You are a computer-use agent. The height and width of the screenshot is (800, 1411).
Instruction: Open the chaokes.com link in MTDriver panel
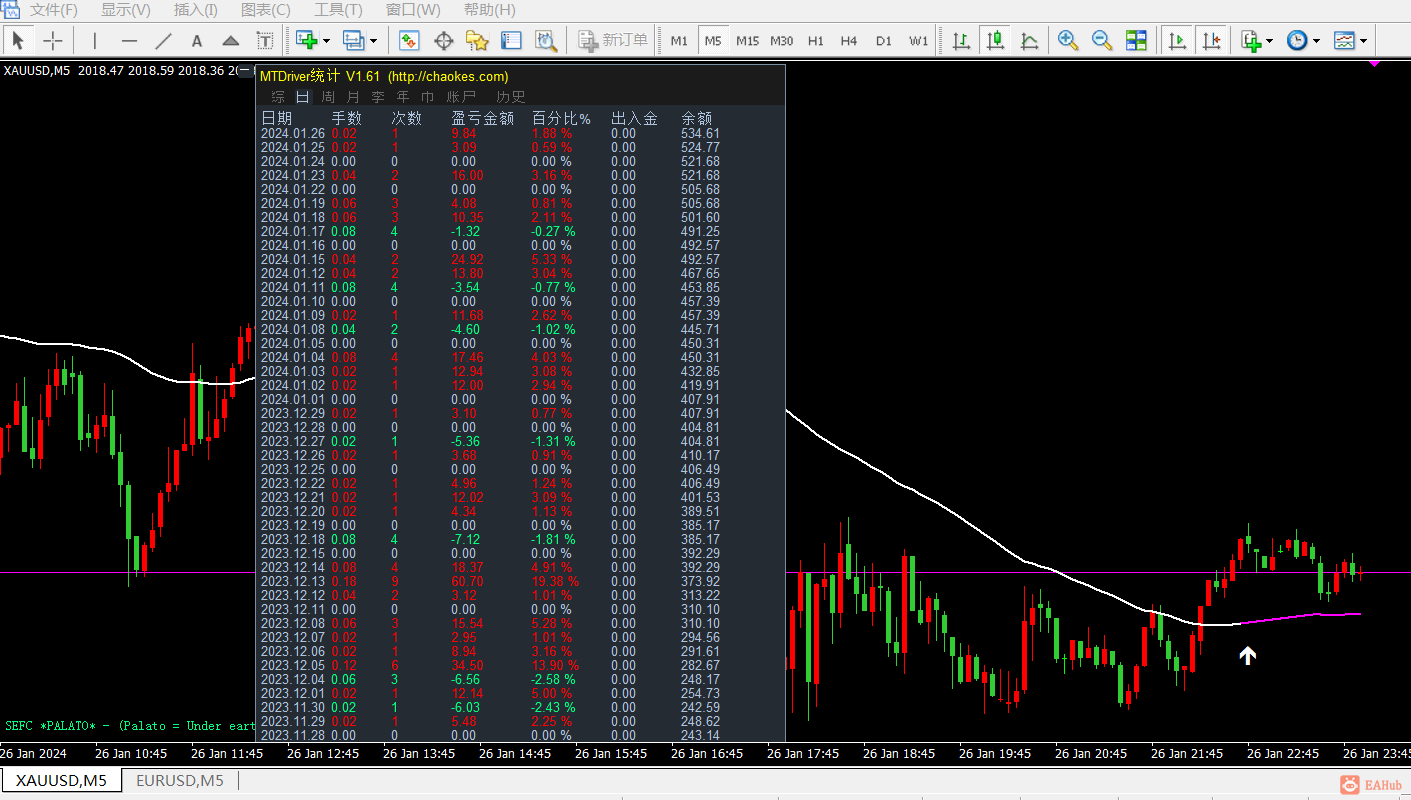click(x=448, y=77)
